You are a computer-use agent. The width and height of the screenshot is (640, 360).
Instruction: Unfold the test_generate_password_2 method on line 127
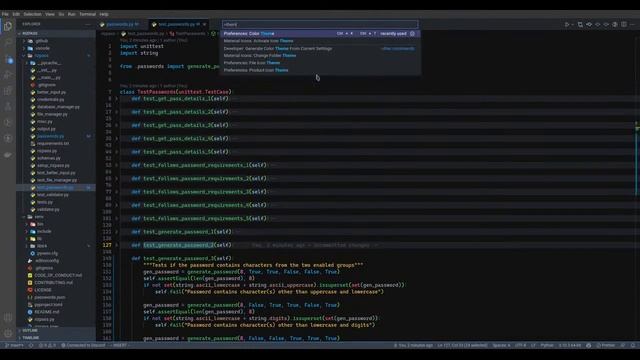pyautogui.click(x=116, y=245)
